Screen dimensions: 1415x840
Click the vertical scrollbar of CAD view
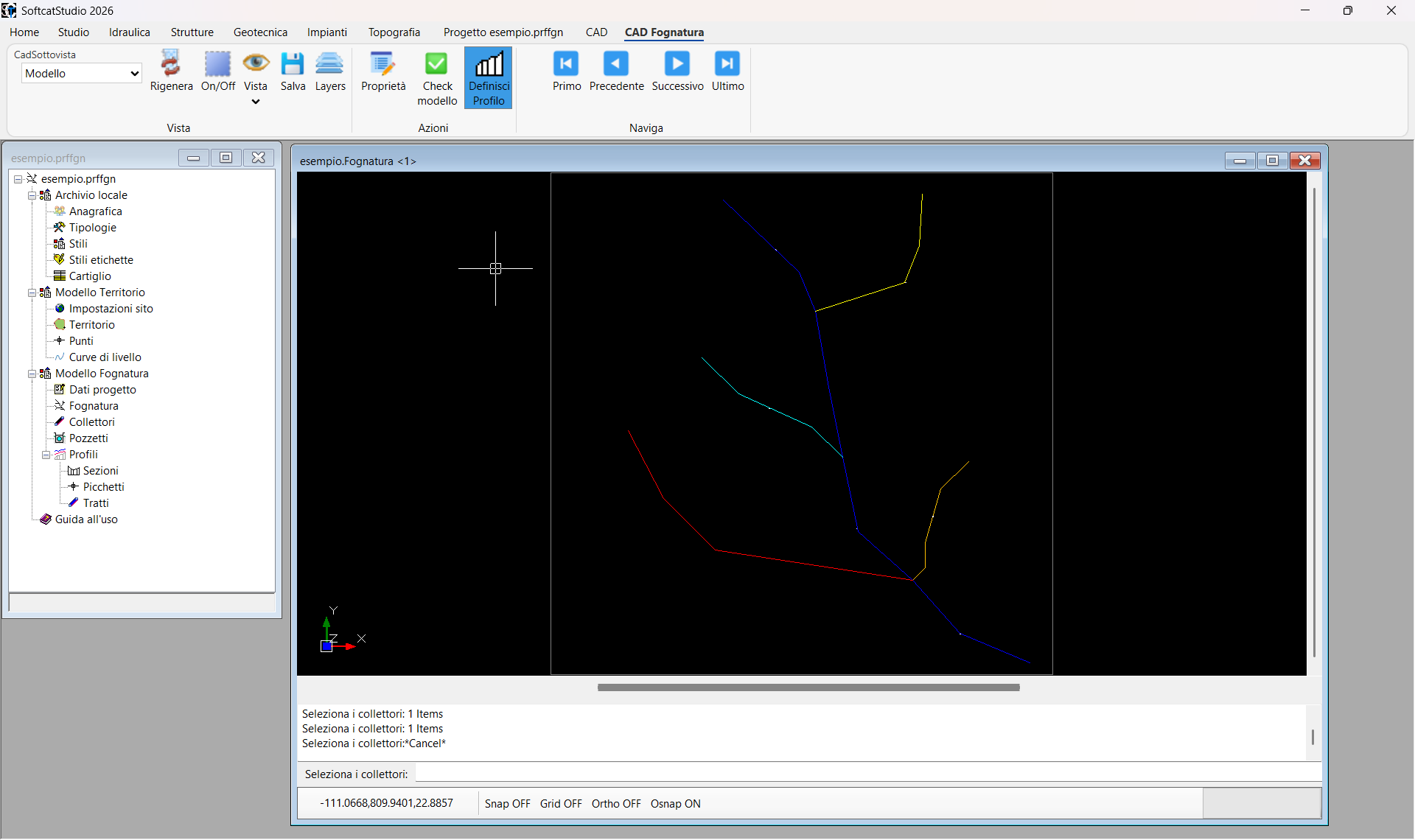tap(1314, 423)
